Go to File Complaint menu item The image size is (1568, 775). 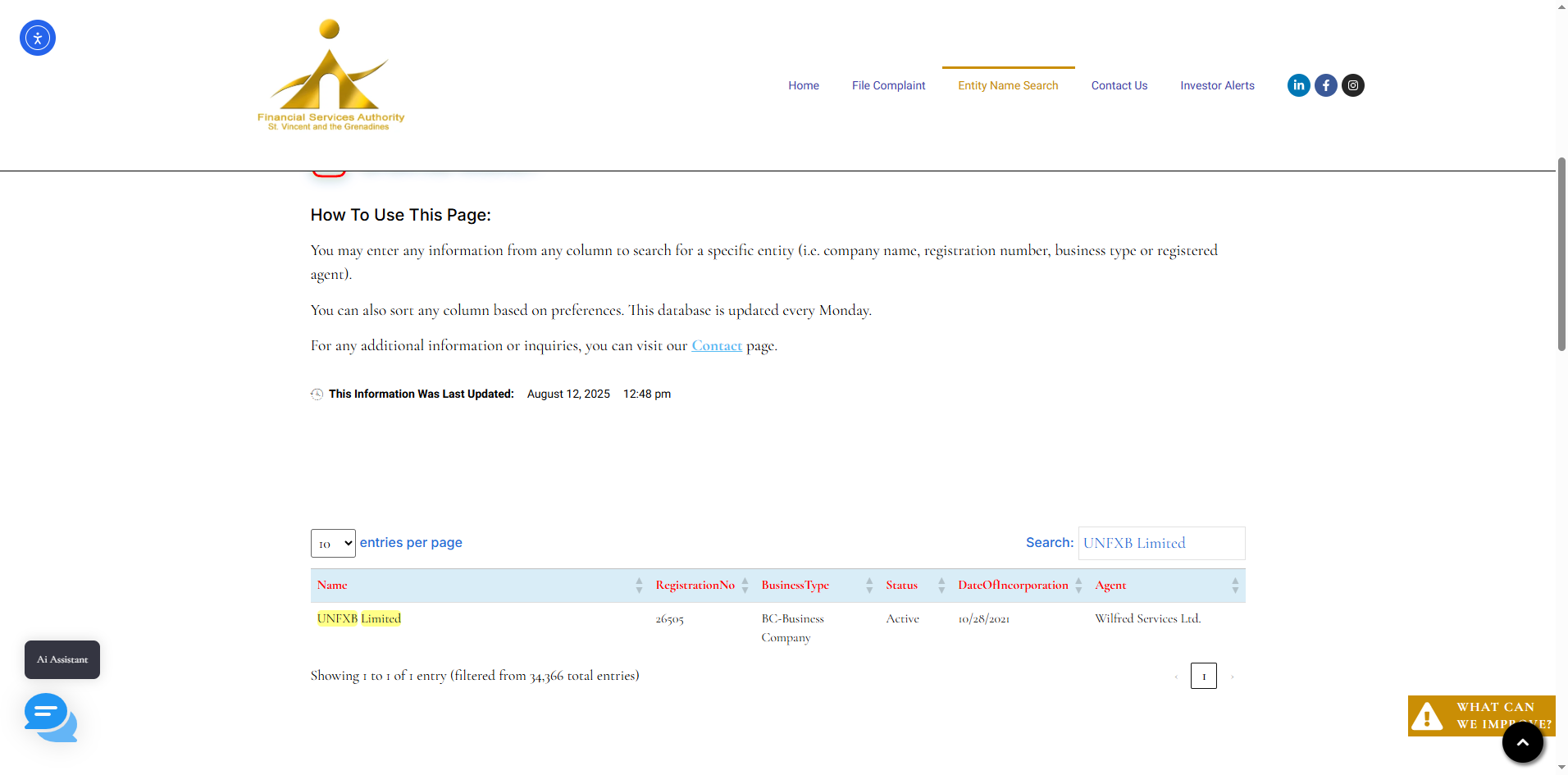pyautogui.click(x=888, y=85)
